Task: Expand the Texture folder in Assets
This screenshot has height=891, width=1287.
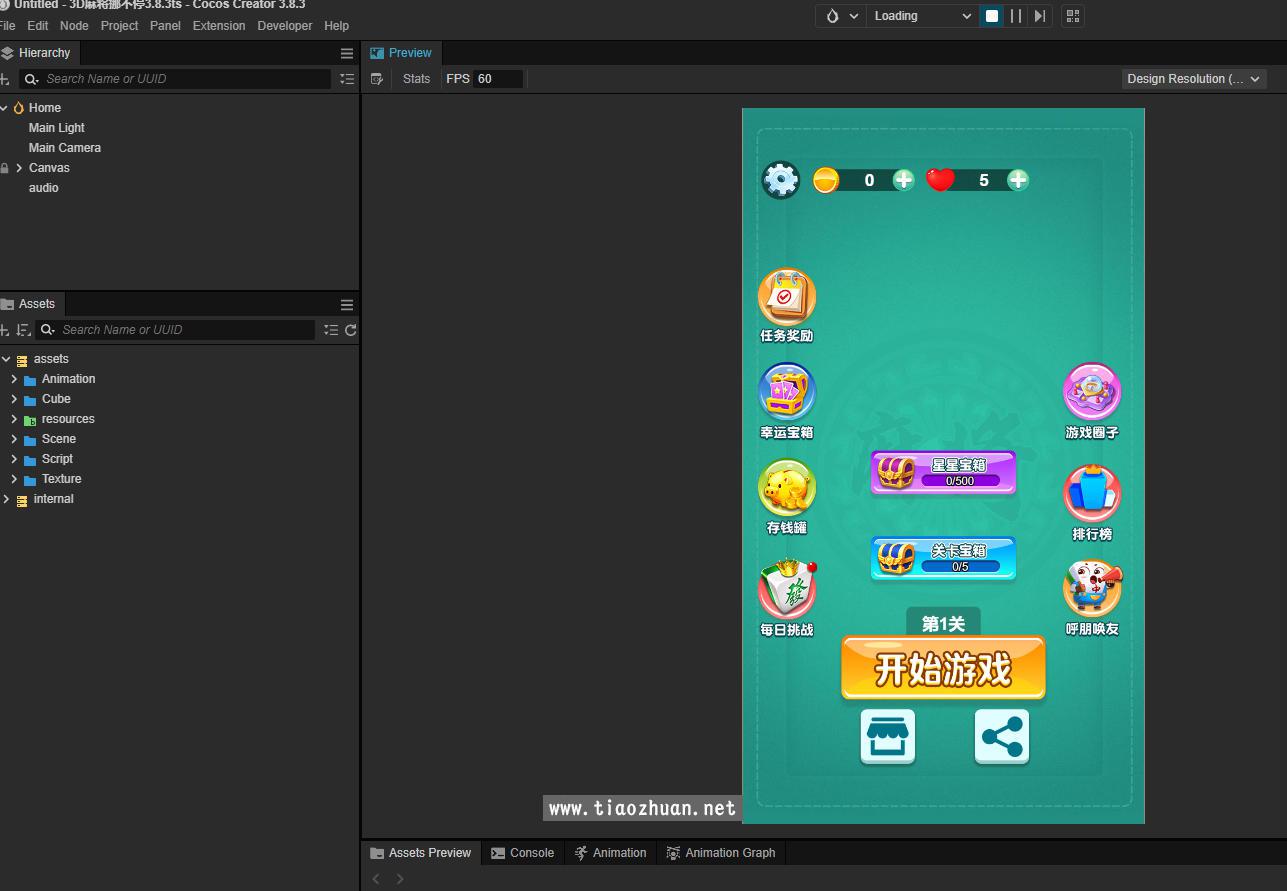Action: click(14, 479)
